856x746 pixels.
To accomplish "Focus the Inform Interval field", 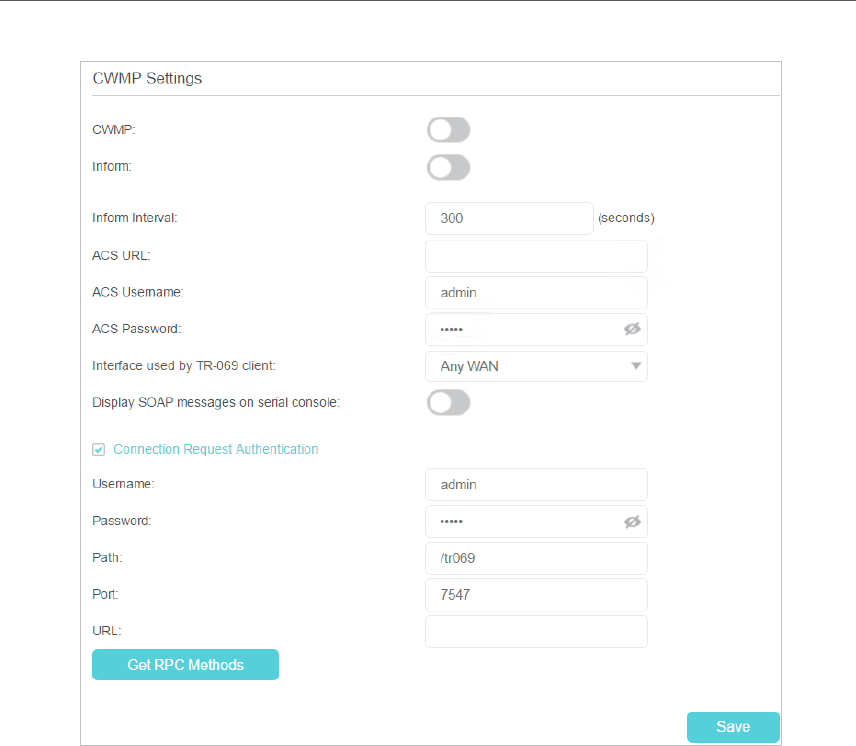I will click(509, 218).
